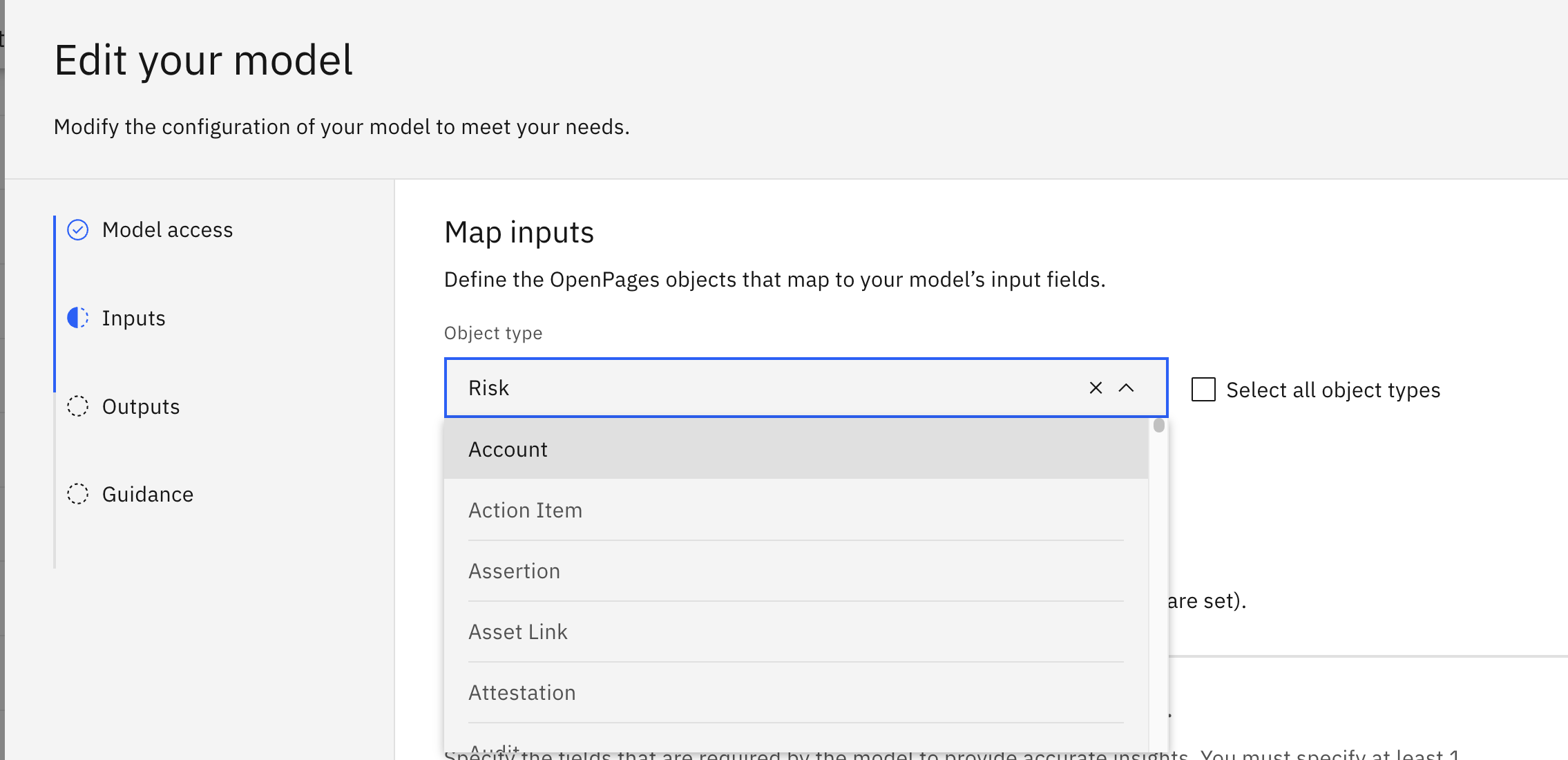Screen dimensions: 1568x760
Task: Click the dropdown list scrollbar thumb
Action: click(x=1159, y=426)
